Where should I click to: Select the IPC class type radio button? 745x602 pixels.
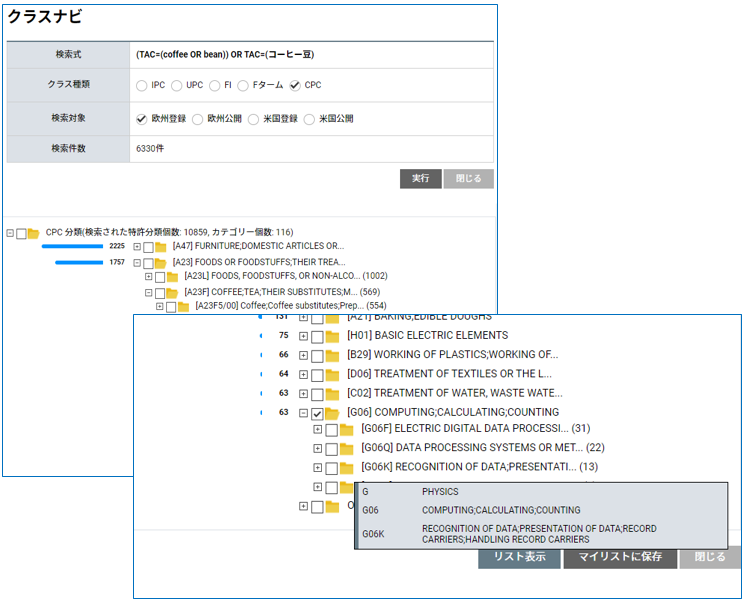pos(142,86)
